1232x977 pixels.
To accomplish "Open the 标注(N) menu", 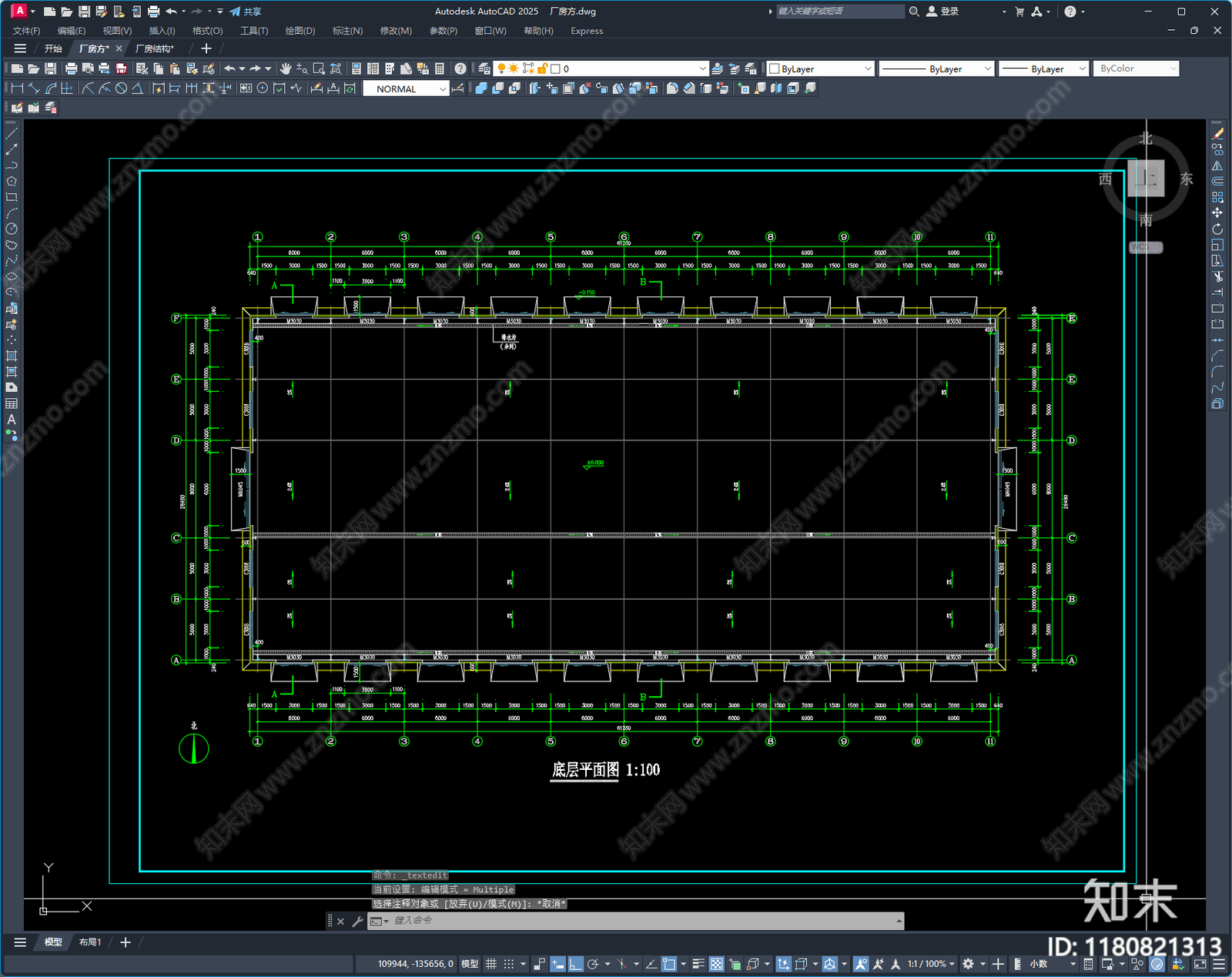I will point(347,31).
